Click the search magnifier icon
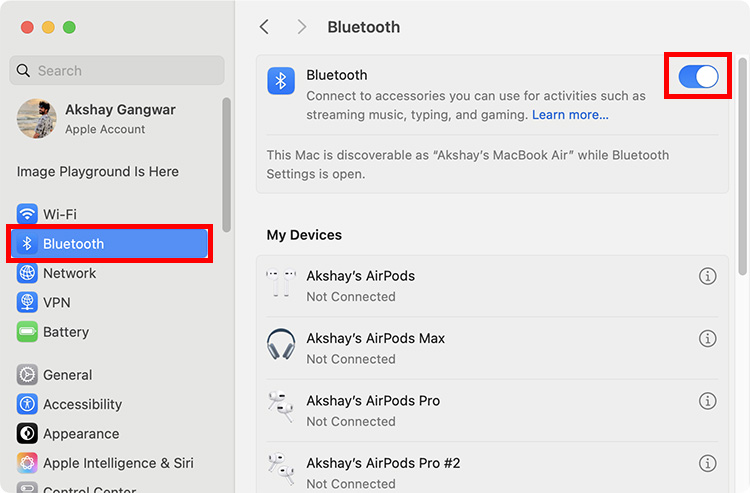Screen dimensions: 750x493 point(23,70)
